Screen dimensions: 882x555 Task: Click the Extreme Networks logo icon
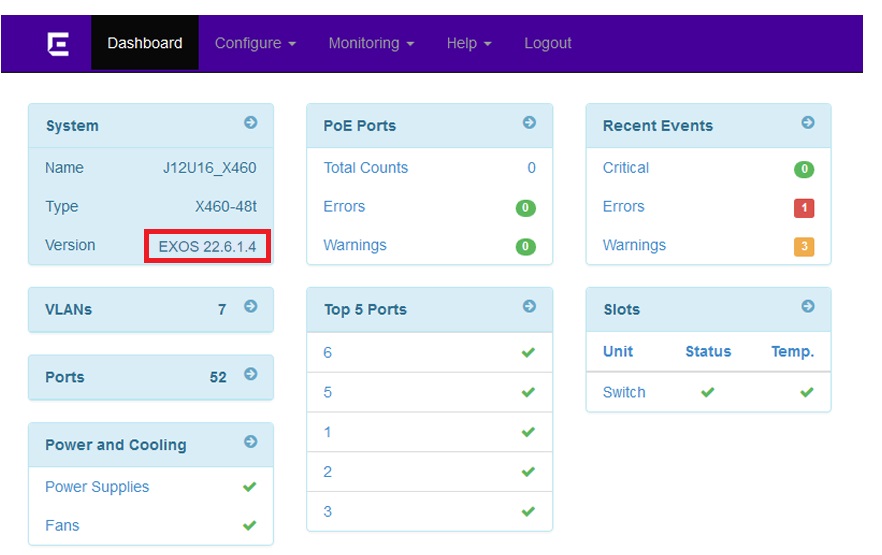click(58, 44)
